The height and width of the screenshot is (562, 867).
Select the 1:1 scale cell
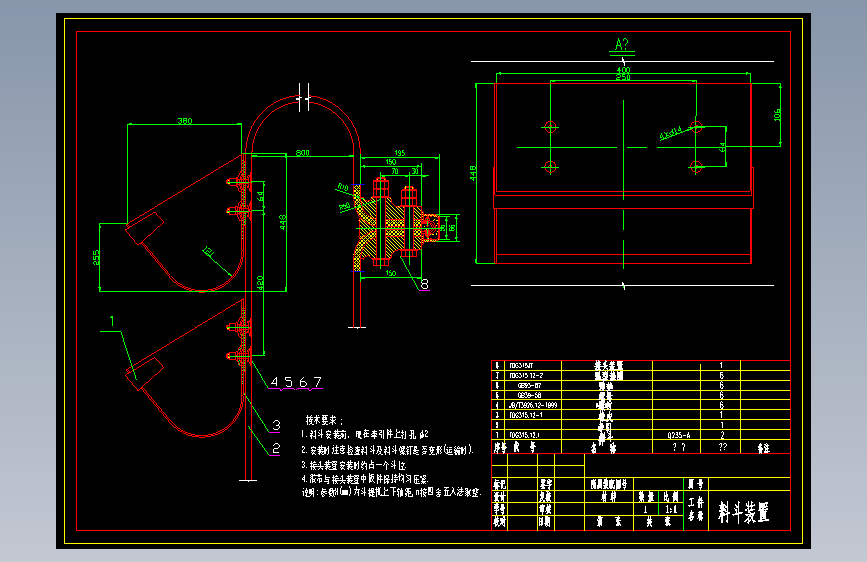pyautogui.click(x=671, y=509)
